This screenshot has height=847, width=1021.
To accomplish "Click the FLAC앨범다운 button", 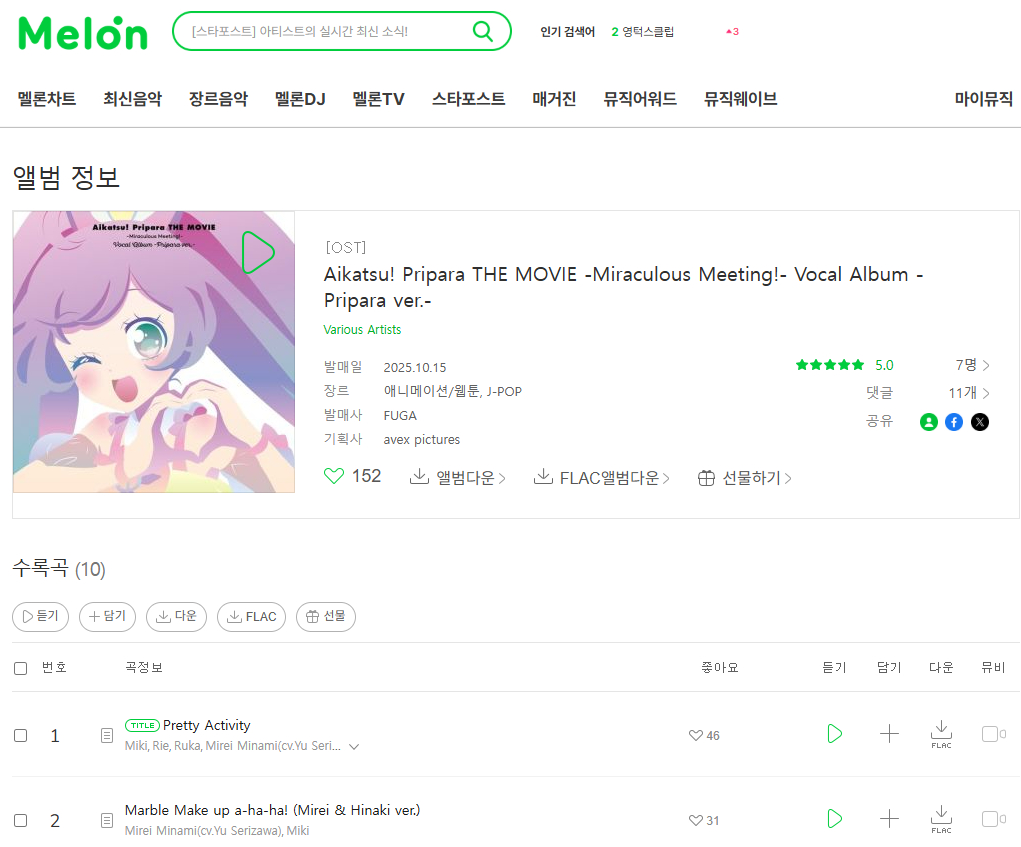I will (601, 478).
